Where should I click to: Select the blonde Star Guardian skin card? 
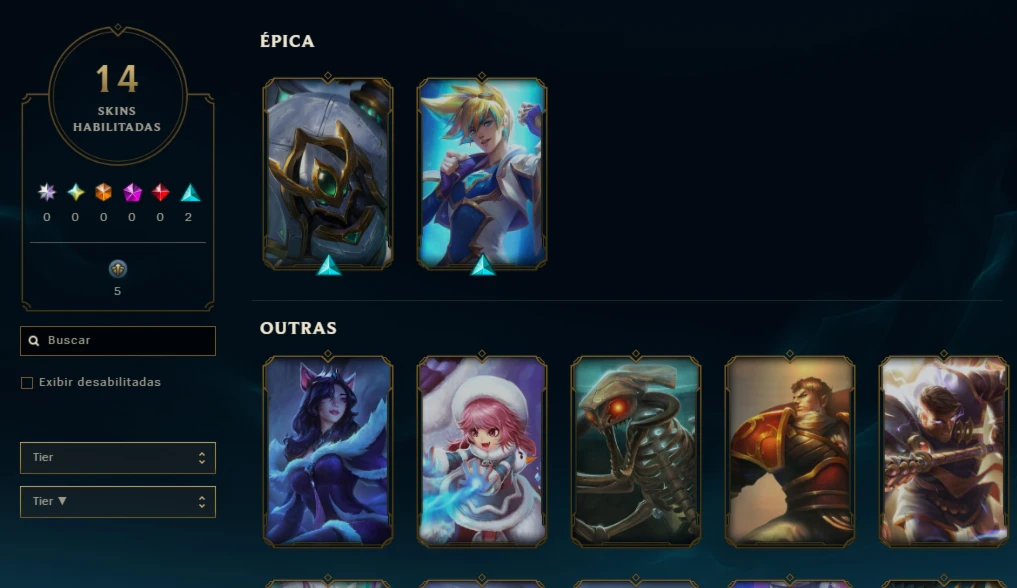coord(482,174)
